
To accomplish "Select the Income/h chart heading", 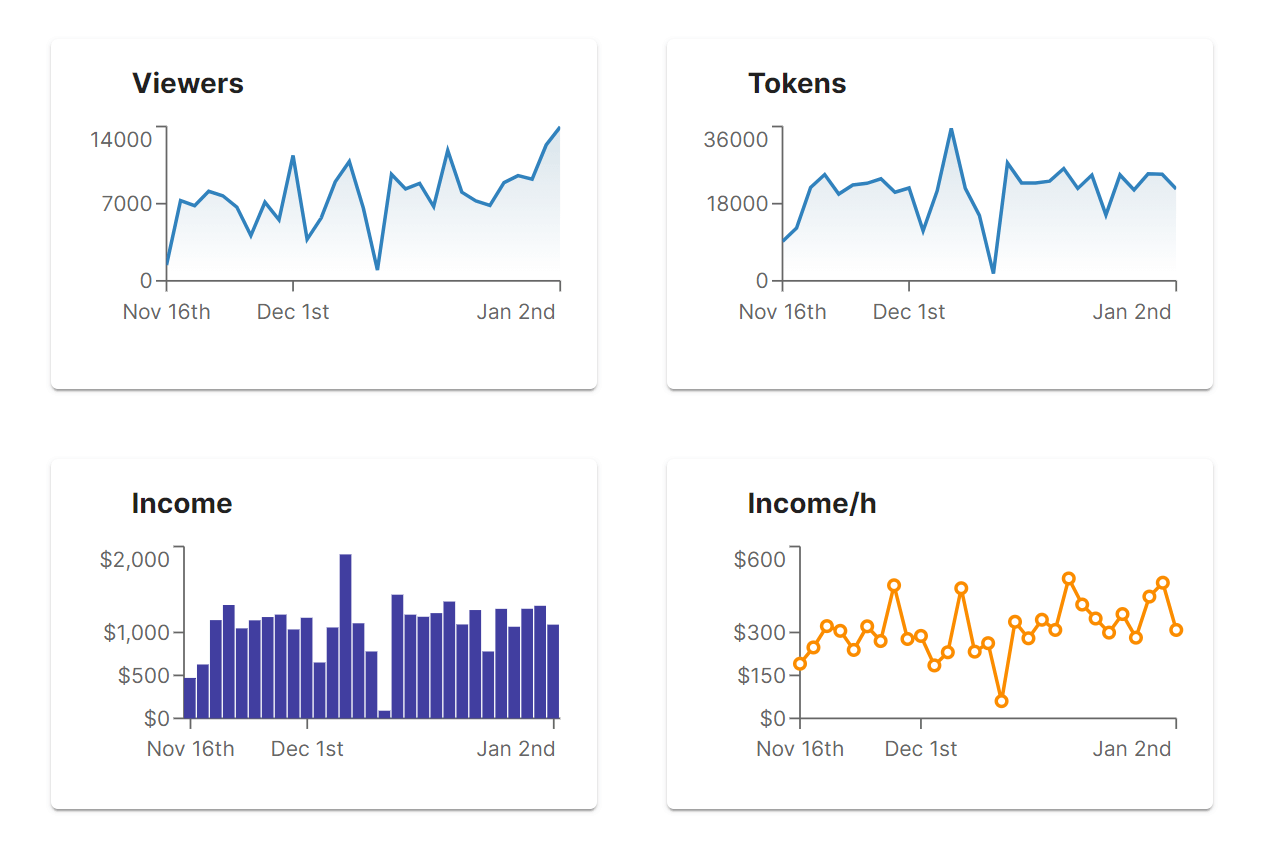I will [812, 503].
